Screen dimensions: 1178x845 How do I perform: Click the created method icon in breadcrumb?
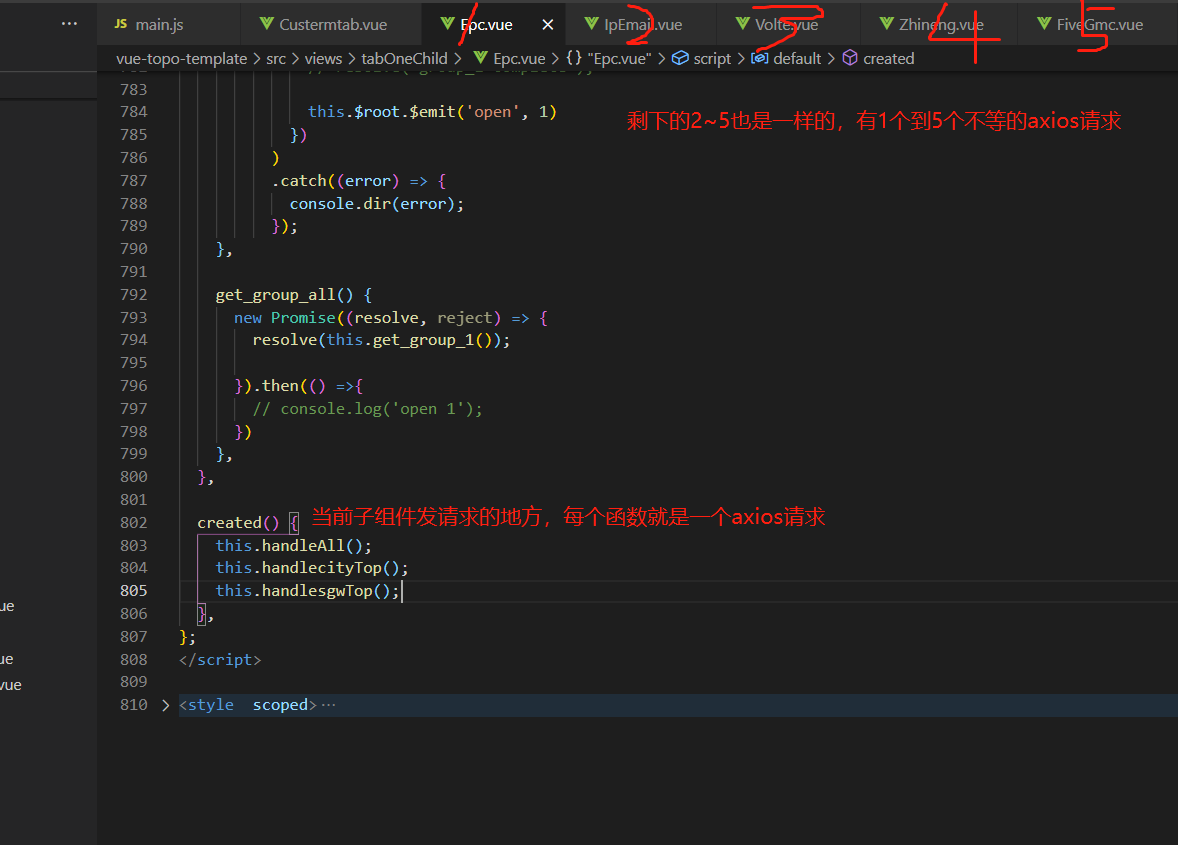coord(850,58)
